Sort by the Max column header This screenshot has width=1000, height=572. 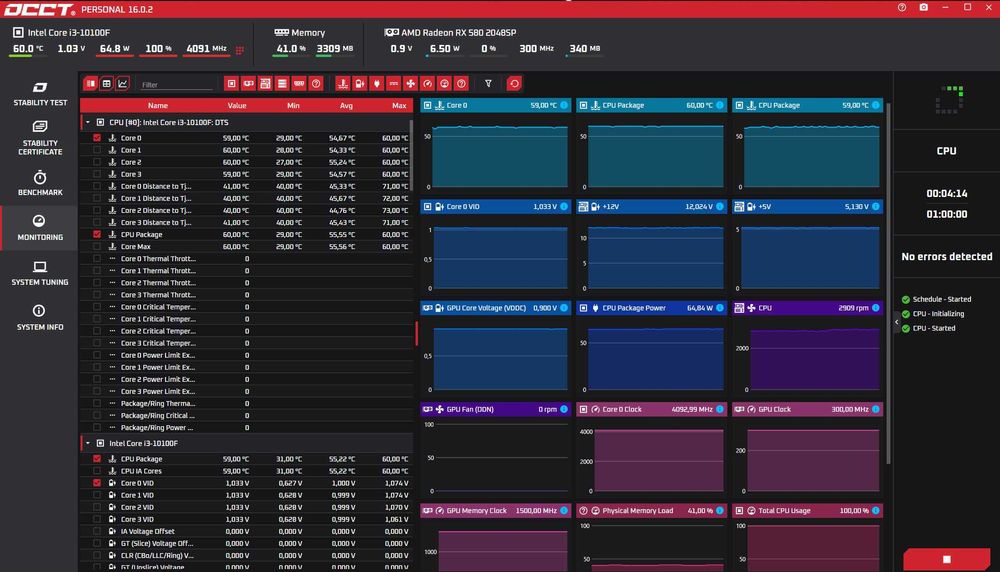pos(399,105)
